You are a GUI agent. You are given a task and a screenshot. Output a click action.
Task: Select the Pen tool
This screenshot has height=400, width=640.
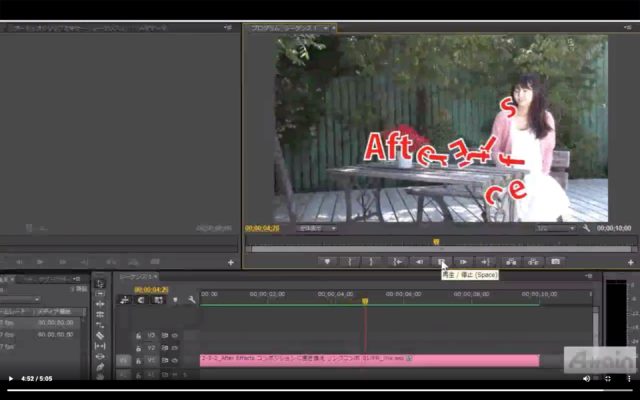point(100,367)
